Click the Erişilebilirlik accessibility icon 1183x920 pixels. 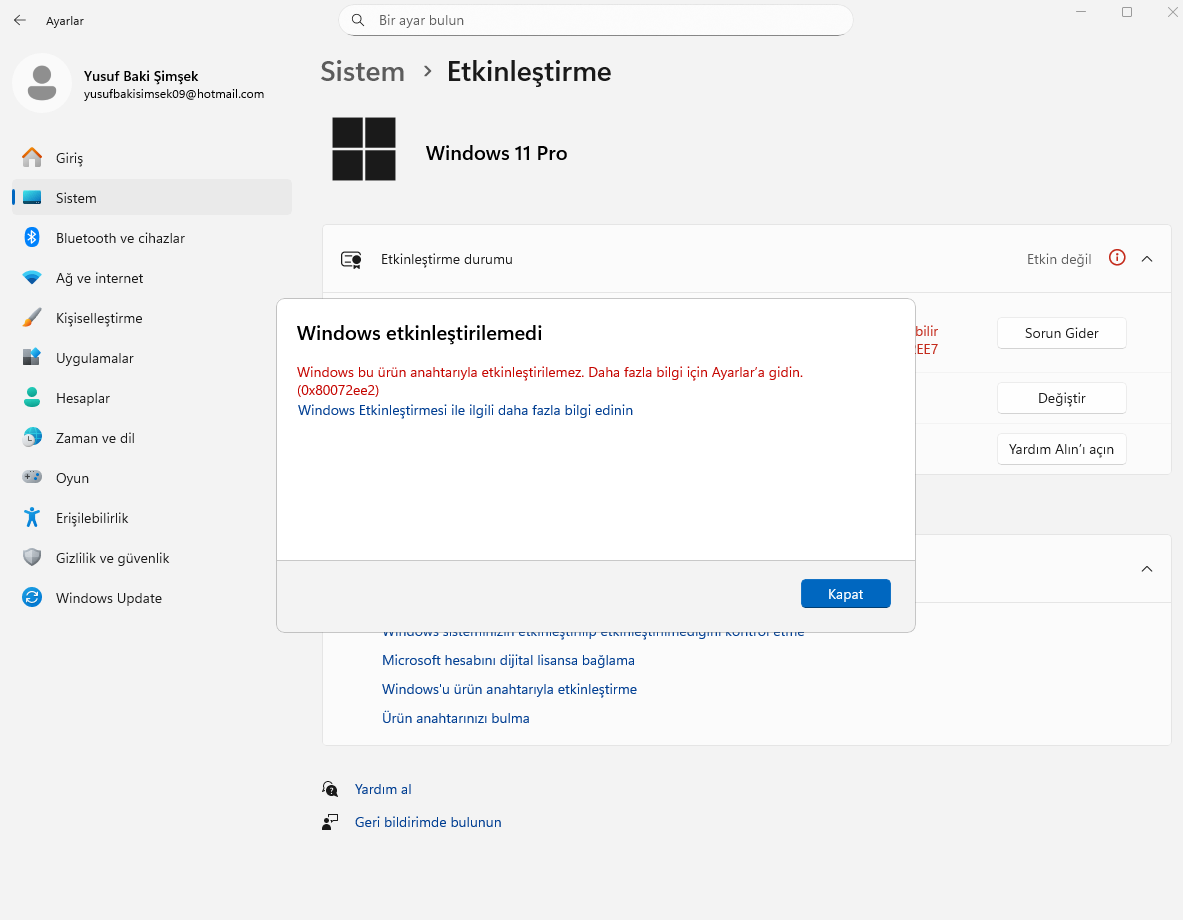coord(32,518)
